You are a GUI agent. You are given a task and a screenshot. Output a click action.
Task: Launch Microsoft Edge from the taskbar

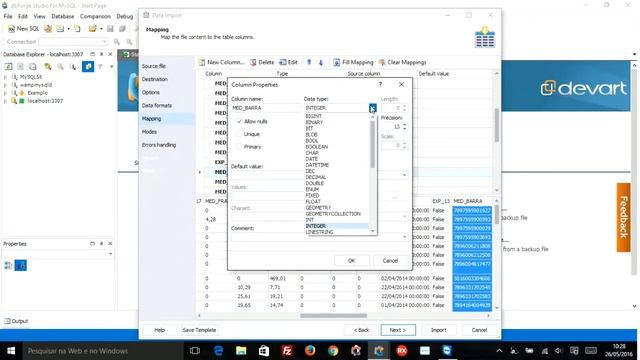pos(218,351)
